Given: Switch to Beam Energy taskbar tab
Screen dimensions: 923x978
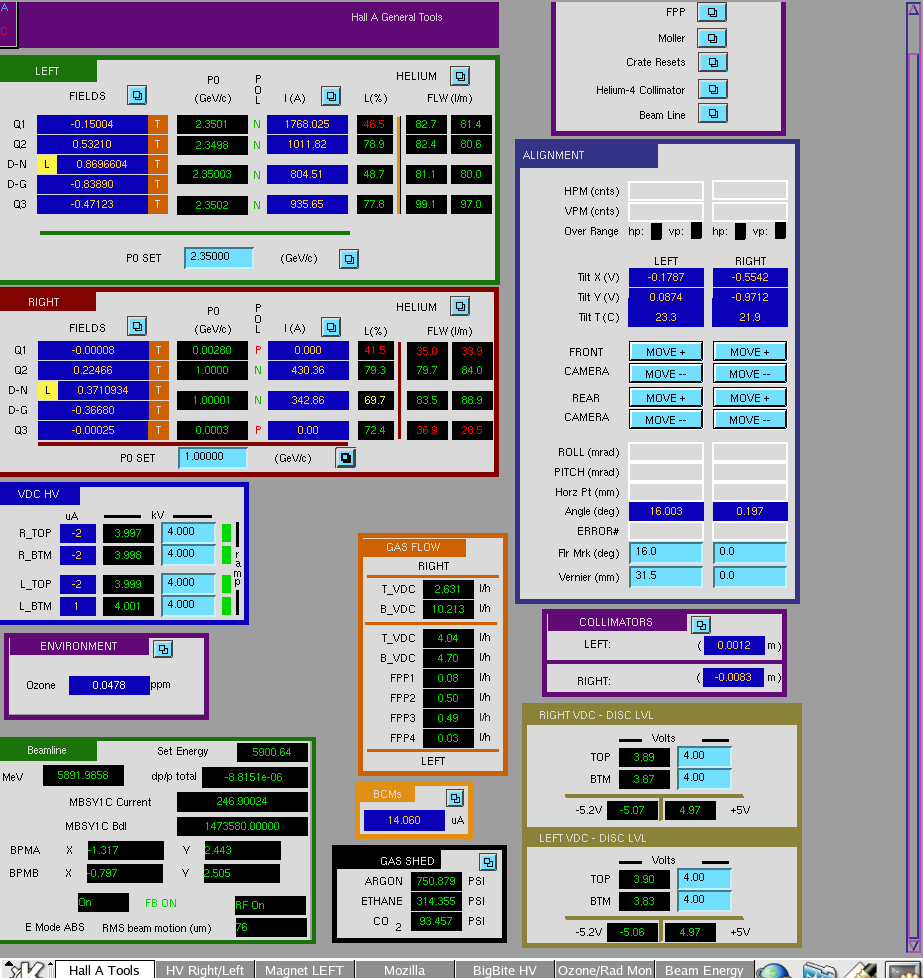Looking at the screenshot, I should [x=704, y=970].
